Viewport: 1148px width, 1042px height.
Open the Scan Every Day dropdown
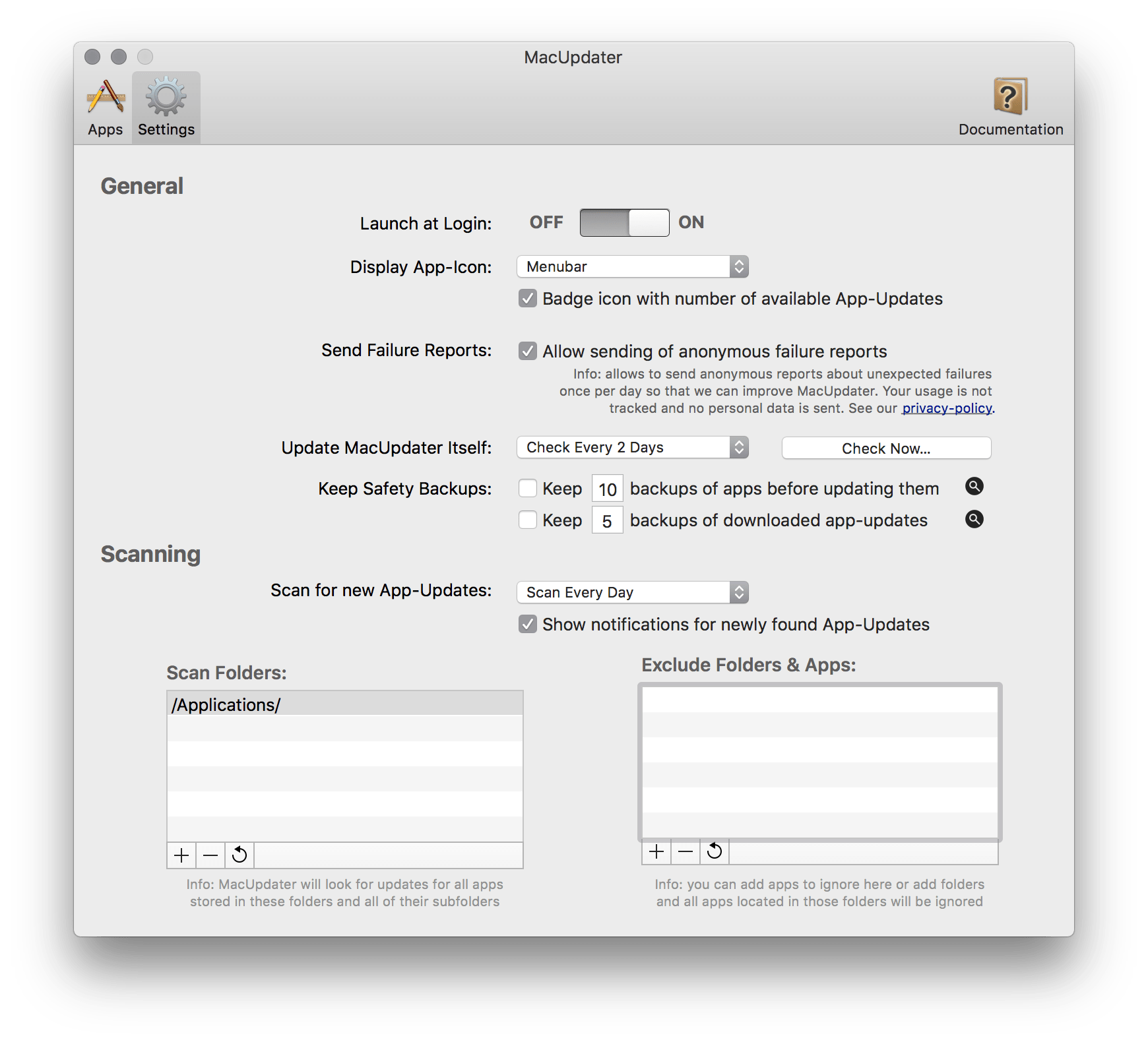pos(631,592)
